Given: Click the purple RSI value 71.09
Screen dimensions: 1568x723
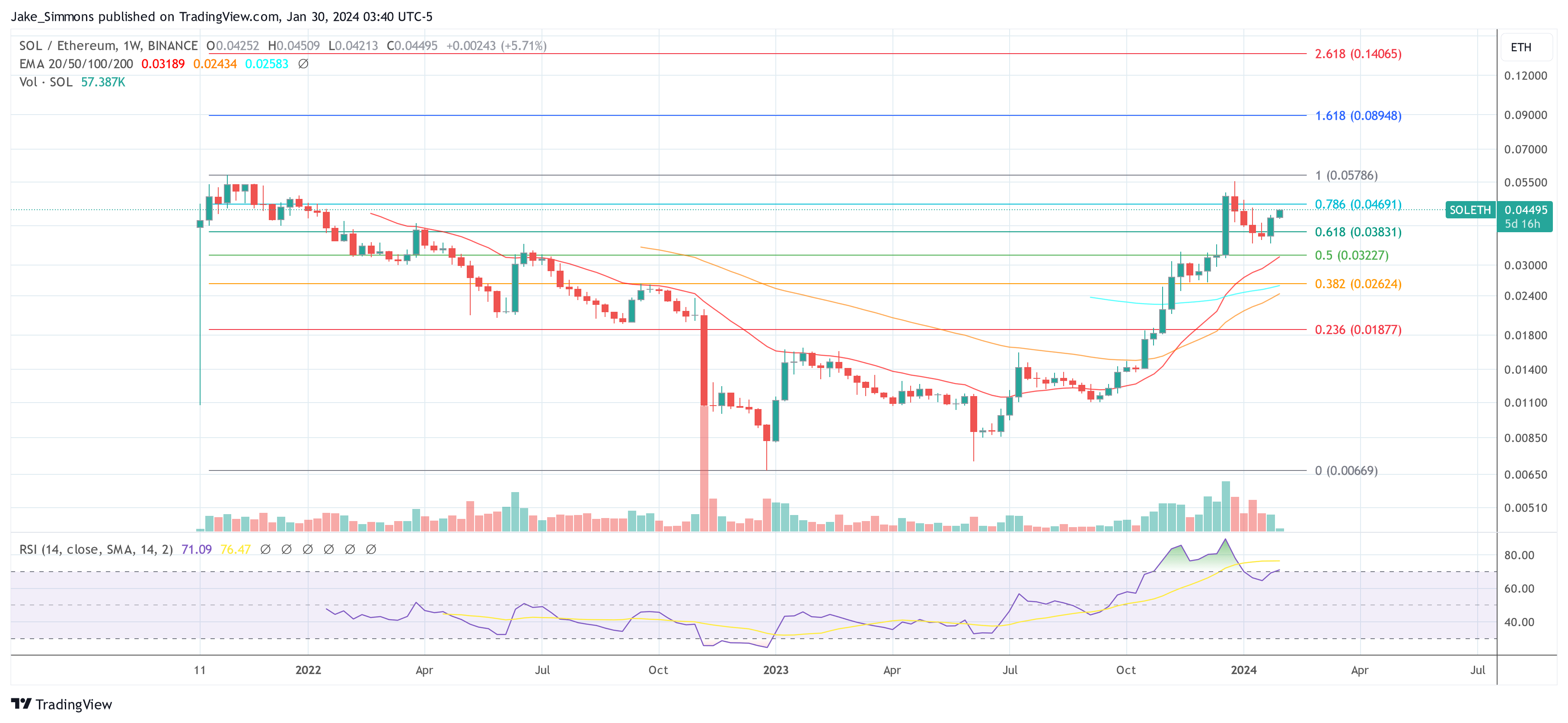Looking at the screenshot, I should [197, 550].
